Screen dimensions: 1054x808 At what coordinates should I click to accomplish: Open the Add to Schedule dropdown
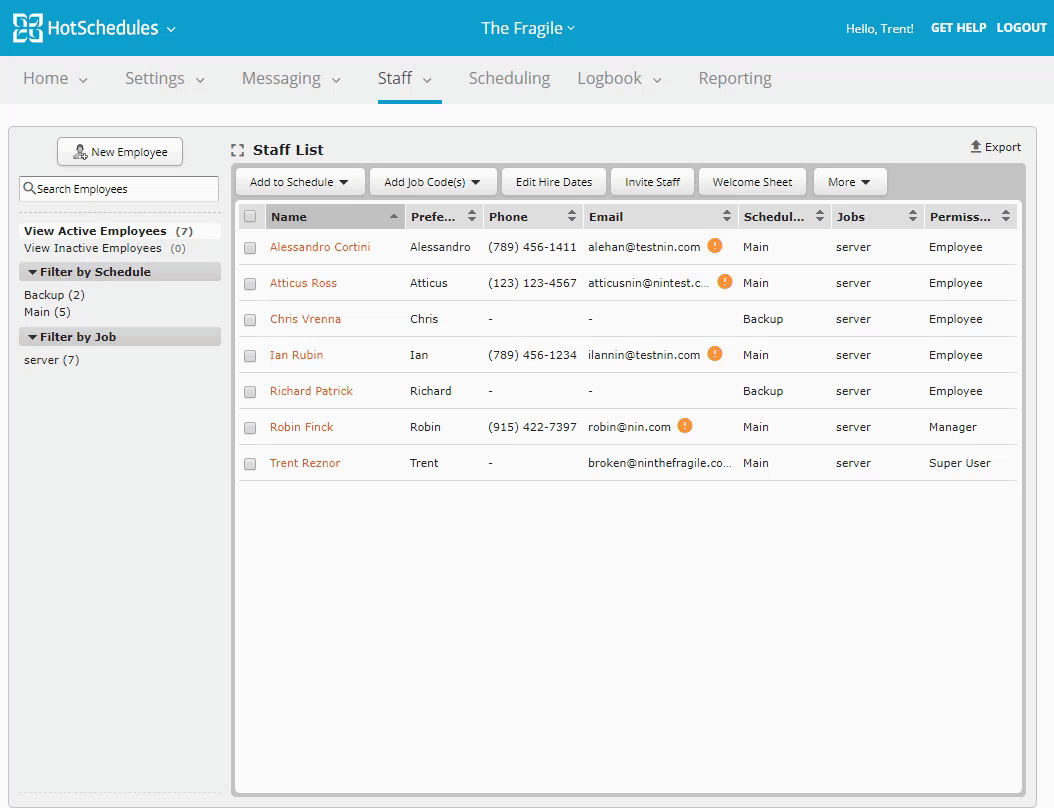coord(299,182)
